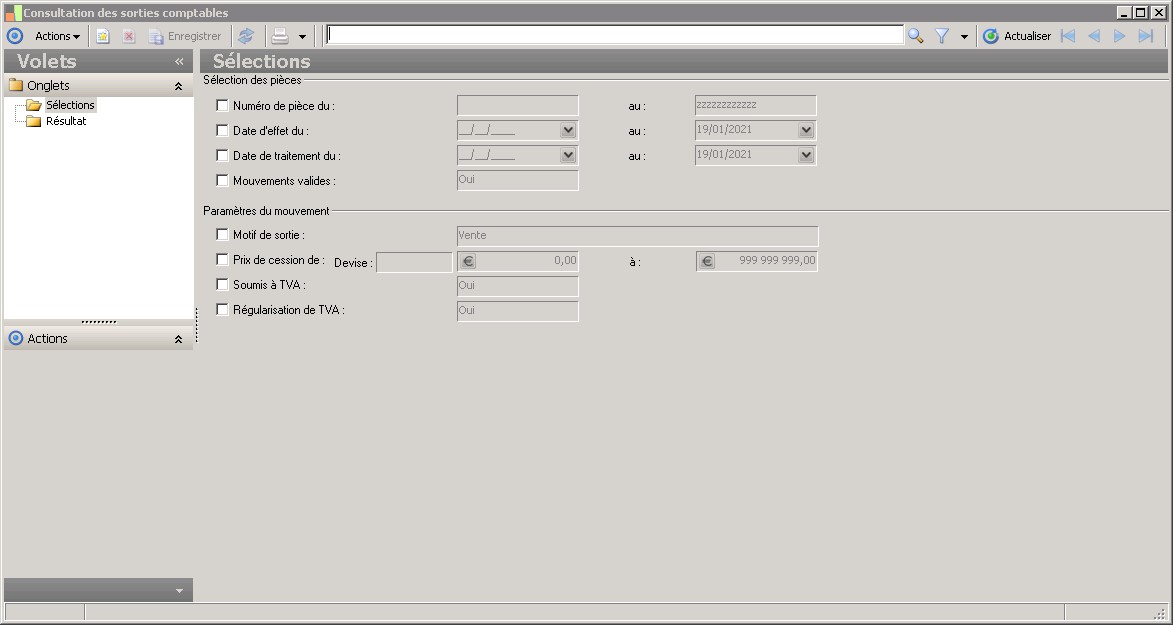Screen dimensions: 1173x625
Task: Click the delete red X icon
Action: pos(129,36)
